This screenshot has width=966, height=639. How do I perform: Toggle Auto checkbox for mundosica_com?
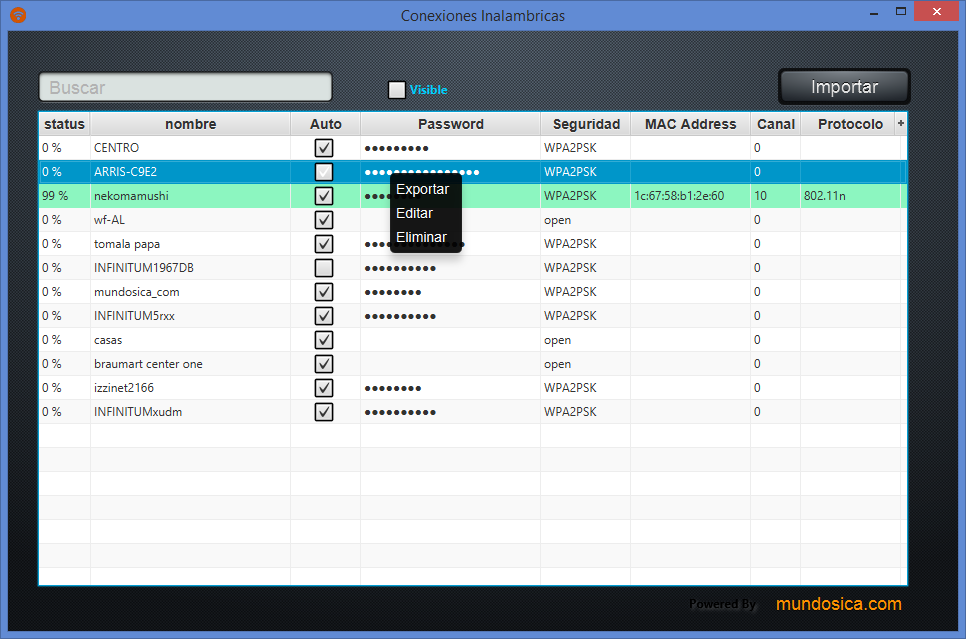[x=324, y=292]
